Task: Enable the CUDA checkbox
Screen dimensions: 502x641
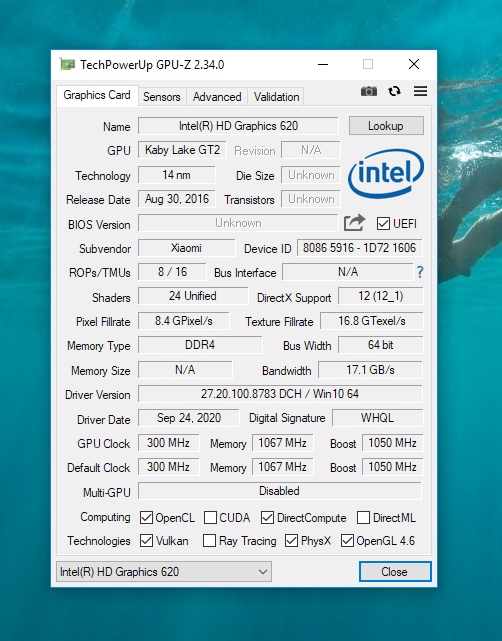Action: point(210,518)
